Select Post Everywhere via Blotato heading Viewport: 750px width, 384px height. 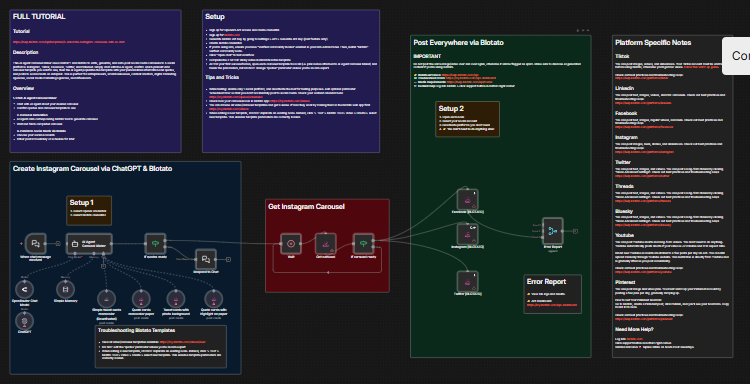tap(458, 43)
